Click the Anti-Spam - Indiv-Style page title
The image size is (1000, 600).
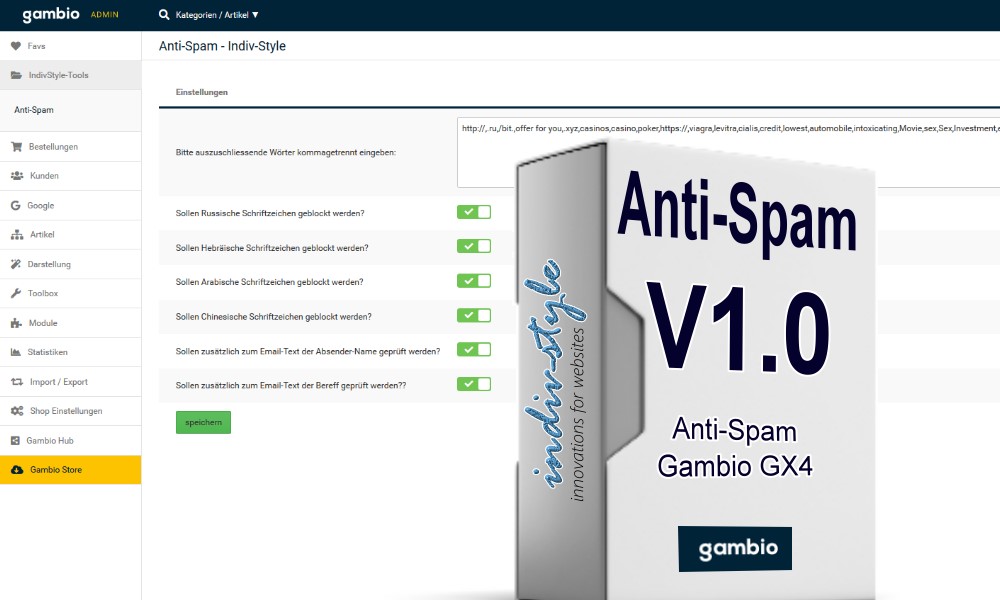click(223, 46)
